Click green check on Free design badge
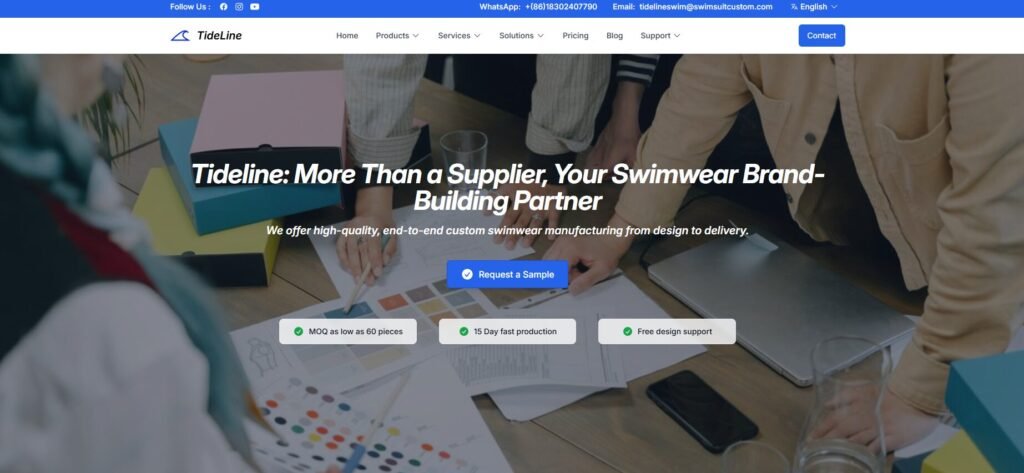This screenshot has height=473, width=1024. tap(628, 331)
